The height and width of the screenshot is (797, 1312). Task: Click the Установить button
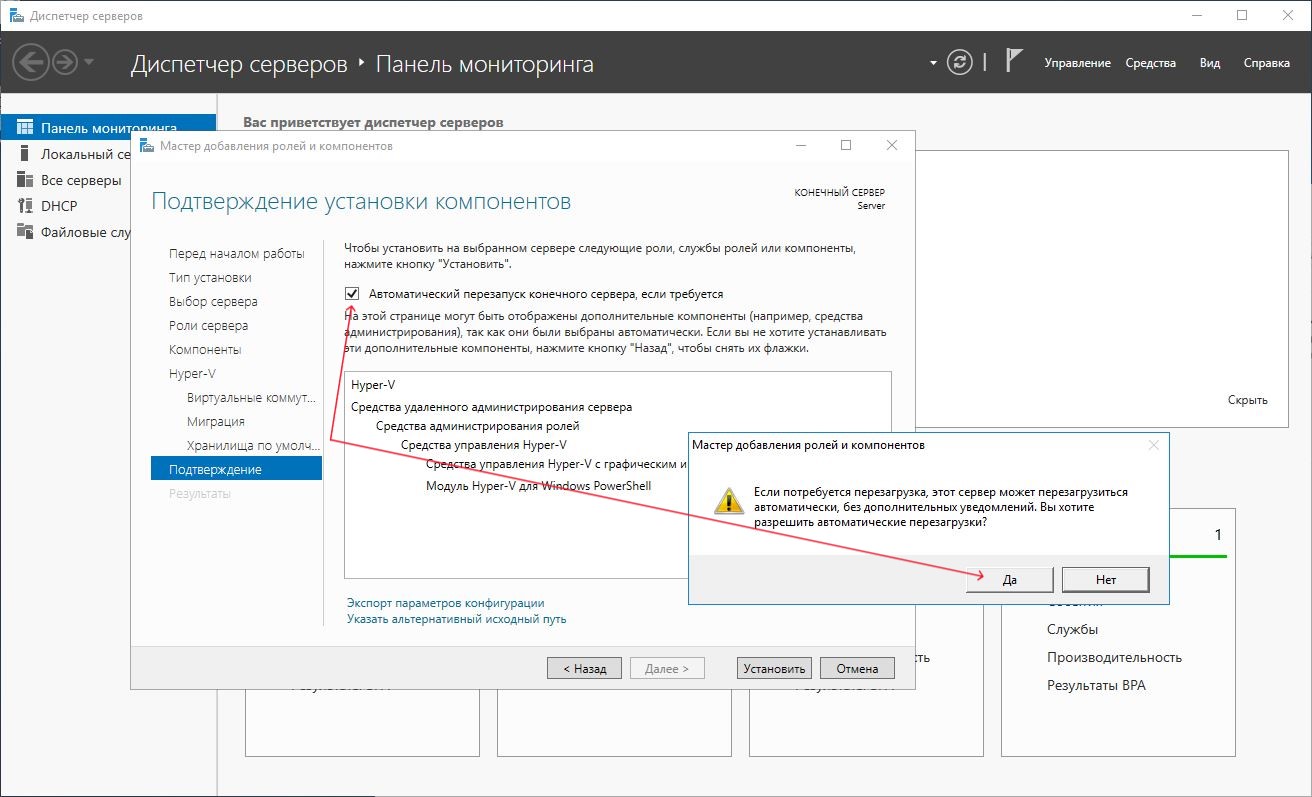coord(774,669)
